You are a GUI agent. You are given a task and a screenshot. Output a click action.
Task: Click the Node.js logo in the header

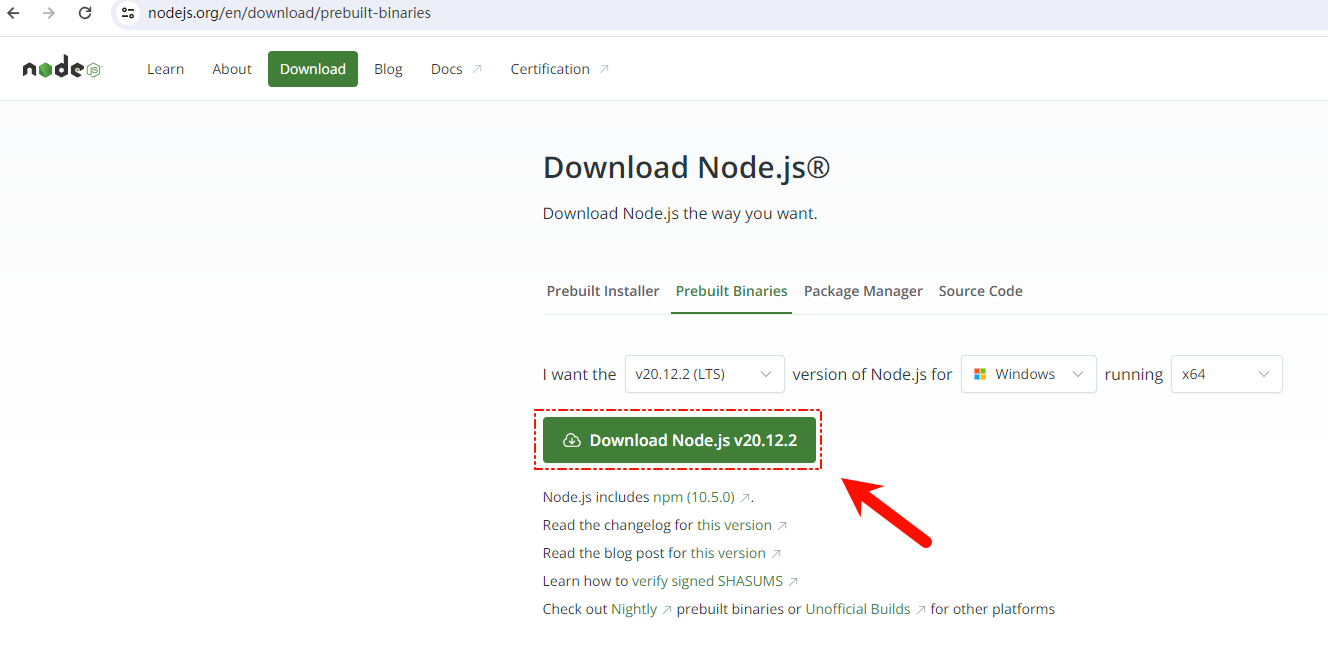[x=62, y=68]
